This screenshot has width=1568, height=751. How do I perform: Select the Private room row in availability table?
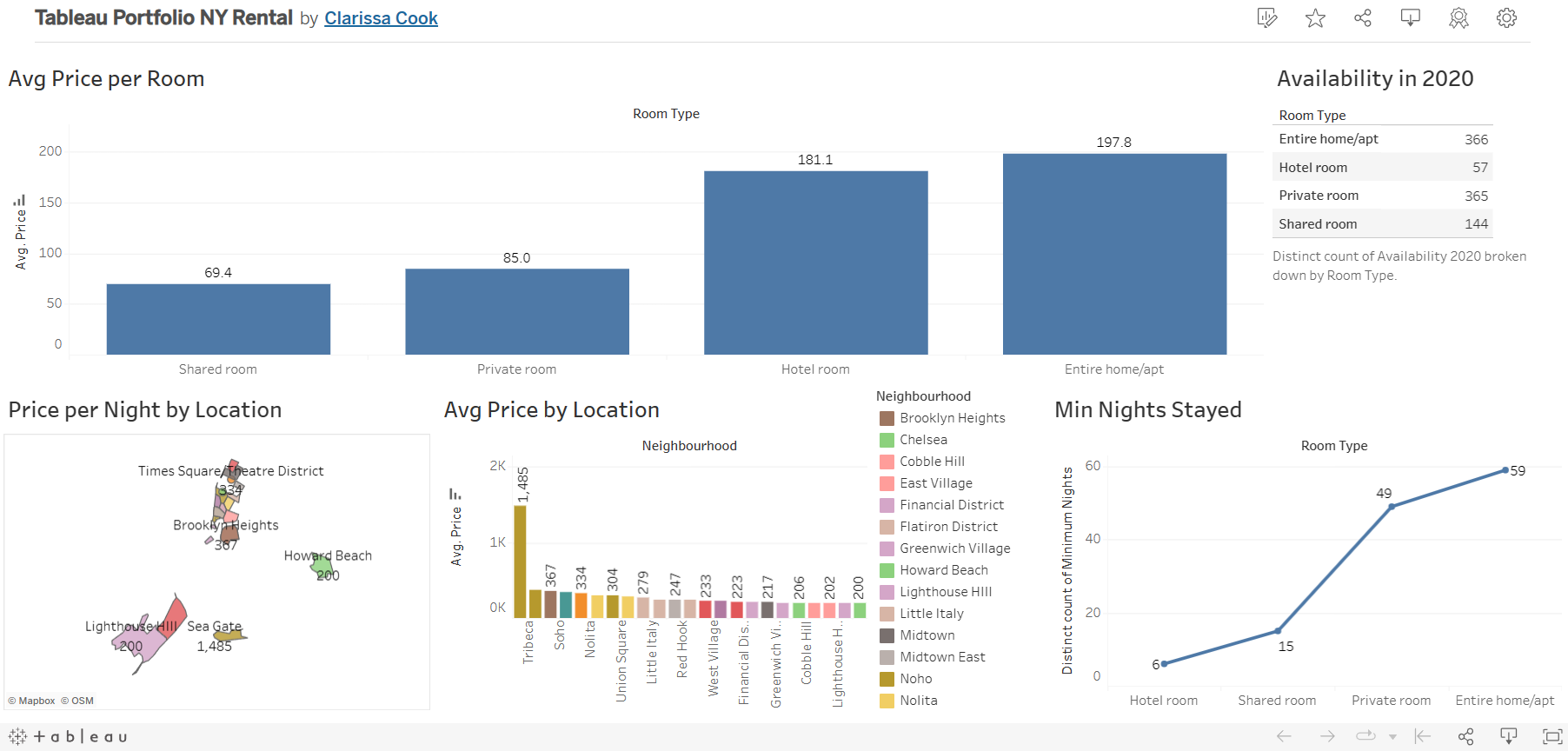[x=1382, y=196]
